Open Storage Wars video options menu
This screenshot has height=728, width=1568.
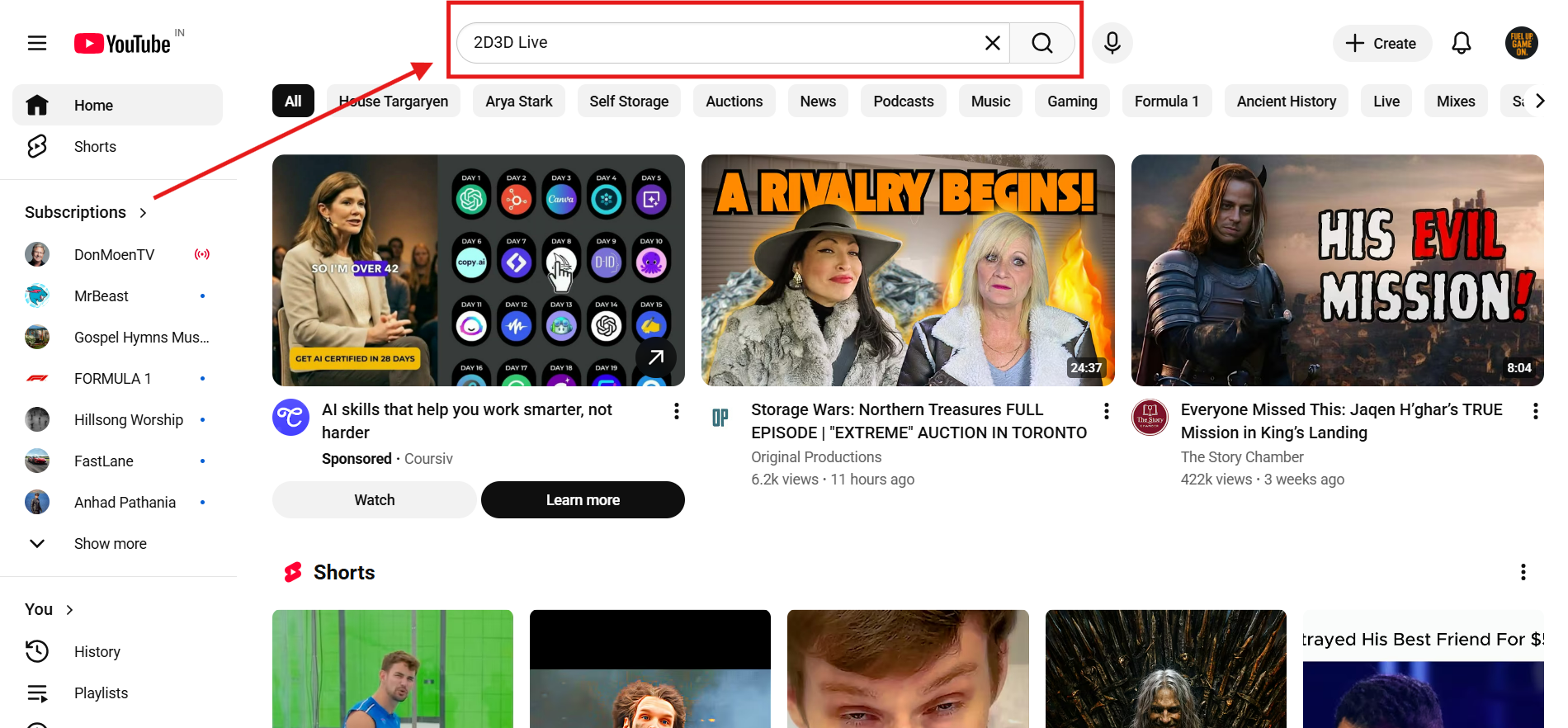1107,411
